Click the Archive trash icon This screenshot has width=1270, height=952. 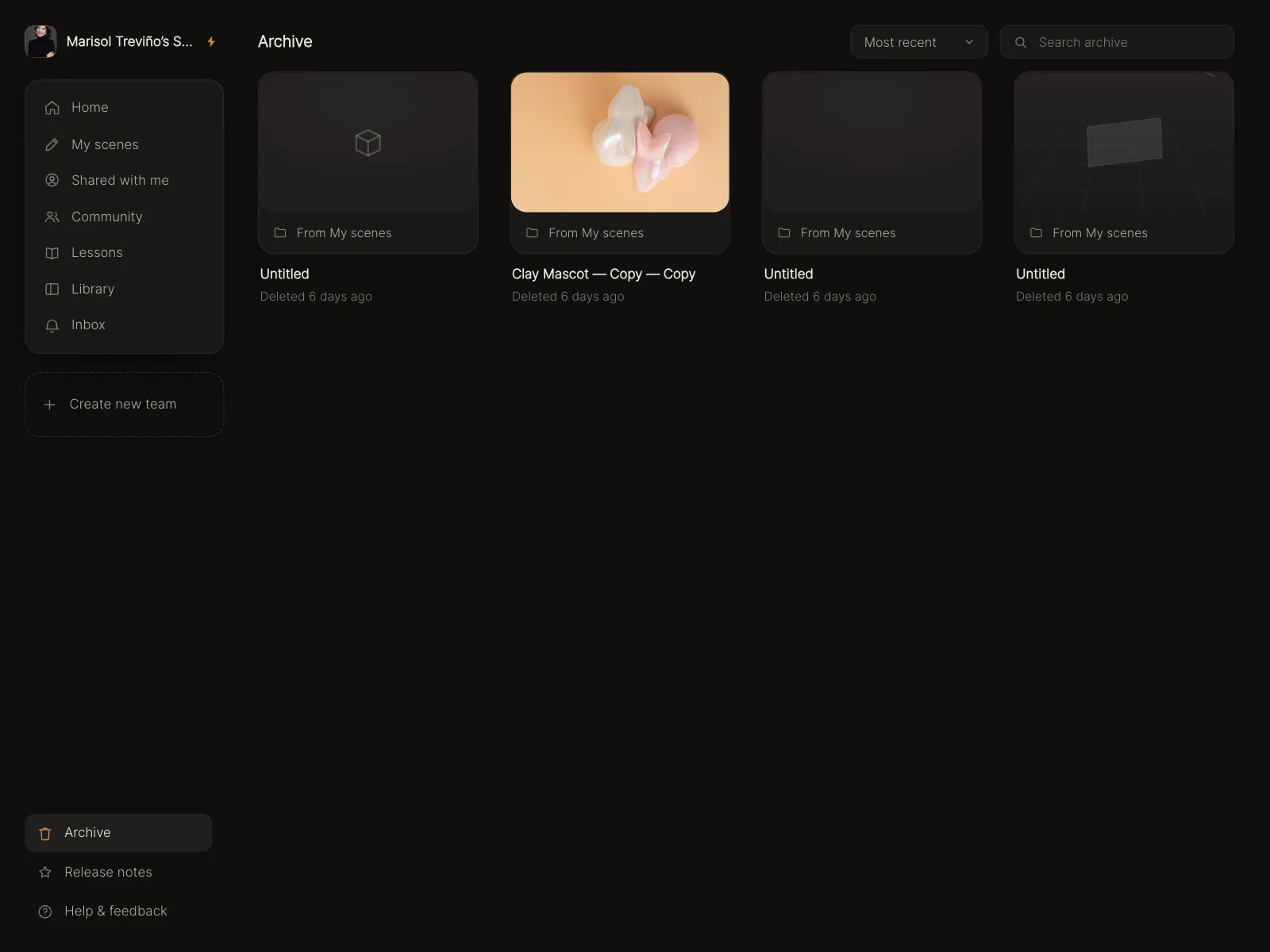(45, 833)
